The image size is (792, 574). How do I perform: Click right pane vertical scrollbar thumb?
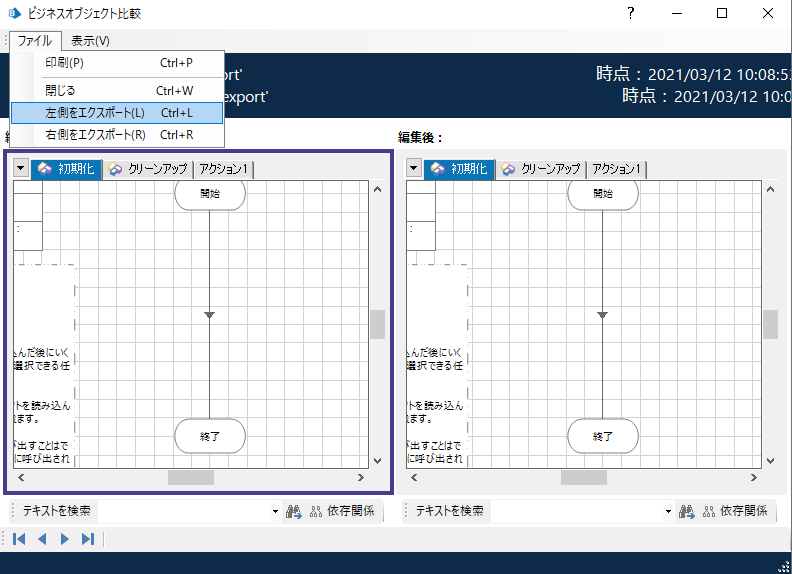click(771, 324)
